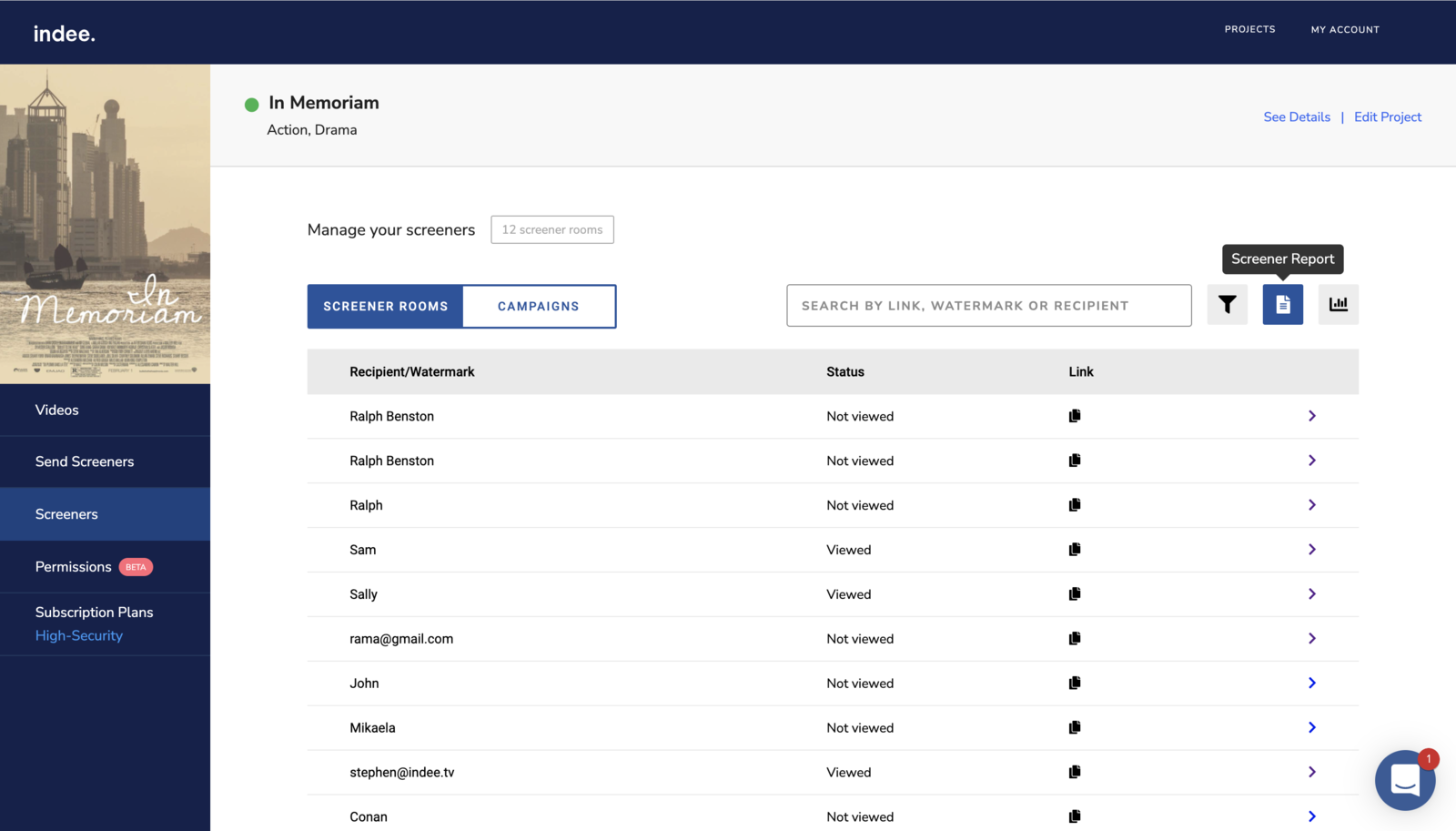Open the filter funnel icon
The width and height of the screenshot is (1456, 831).
coord(1227,305)
